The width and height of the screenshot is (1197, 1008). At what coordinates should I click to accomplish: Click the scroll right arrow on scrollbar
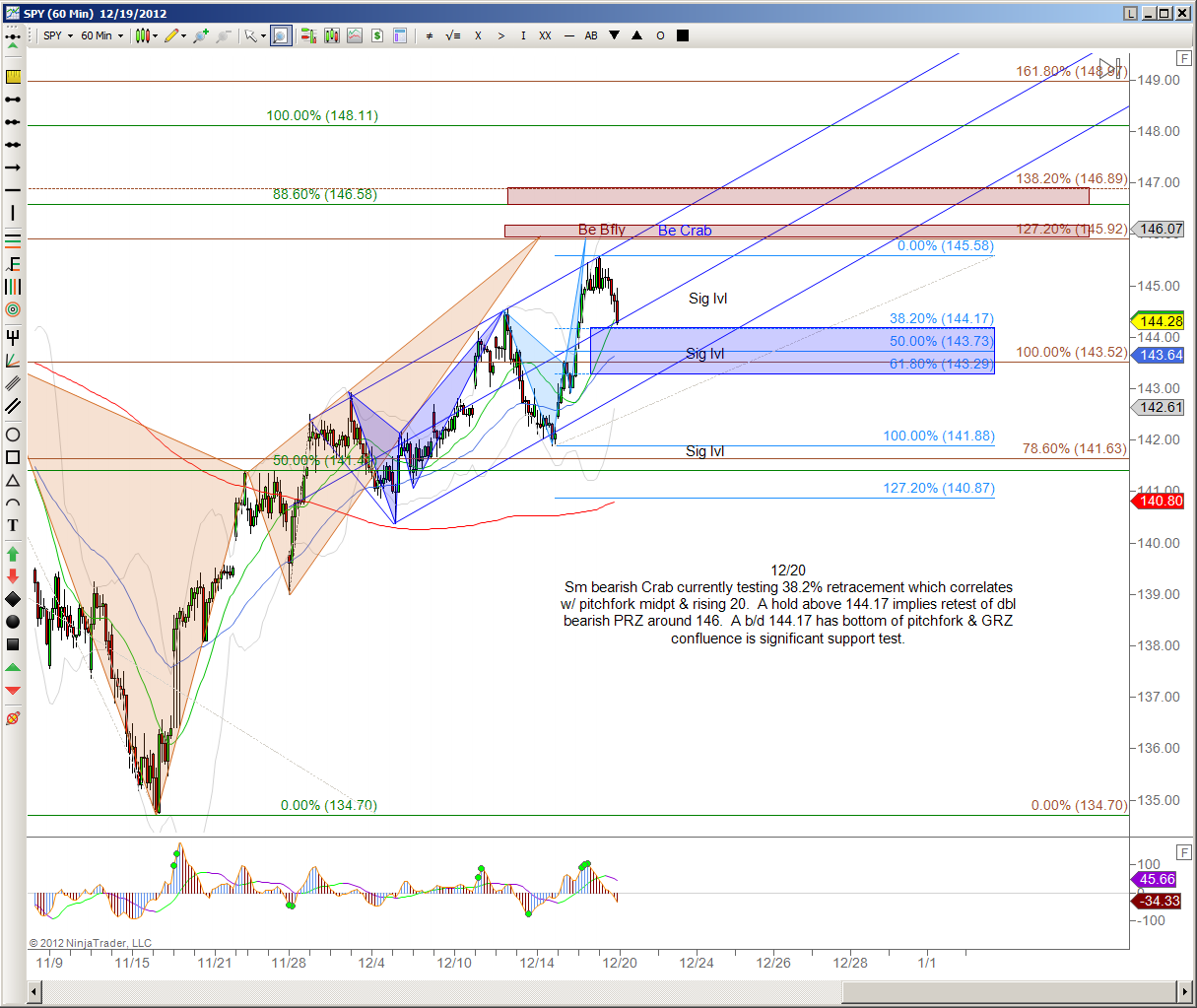(1185, 990)
